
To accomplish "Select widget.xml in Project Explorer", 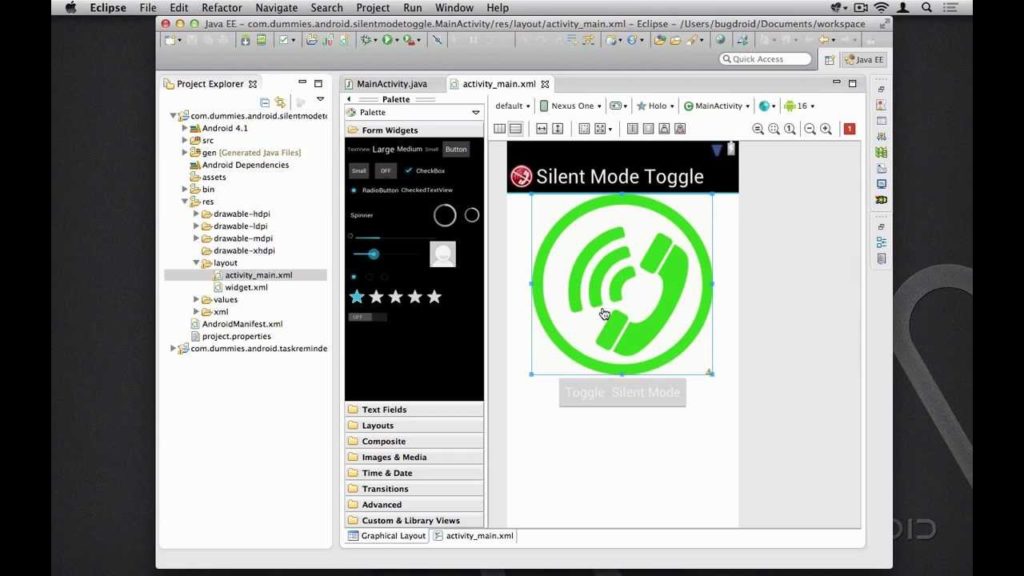I will pyautogui.click(x=246, y=287).
